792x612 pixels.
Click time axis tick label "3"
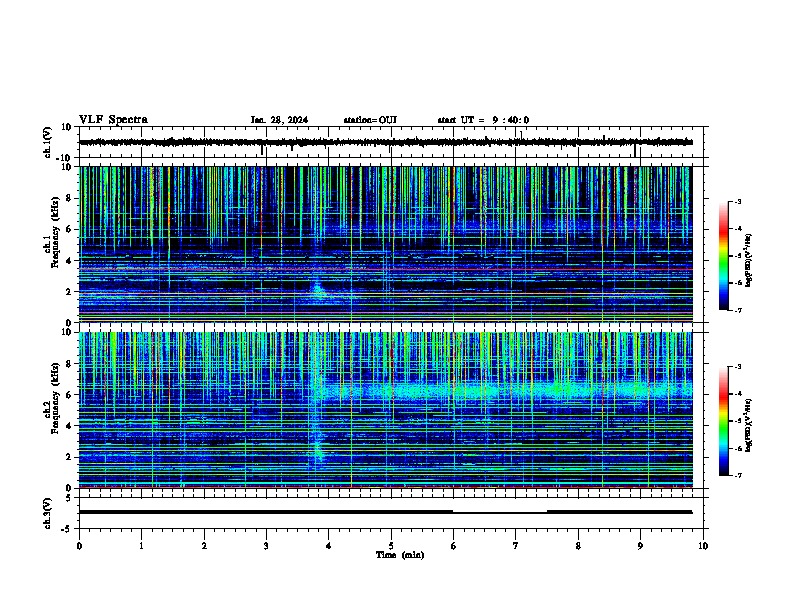point(266,546)
